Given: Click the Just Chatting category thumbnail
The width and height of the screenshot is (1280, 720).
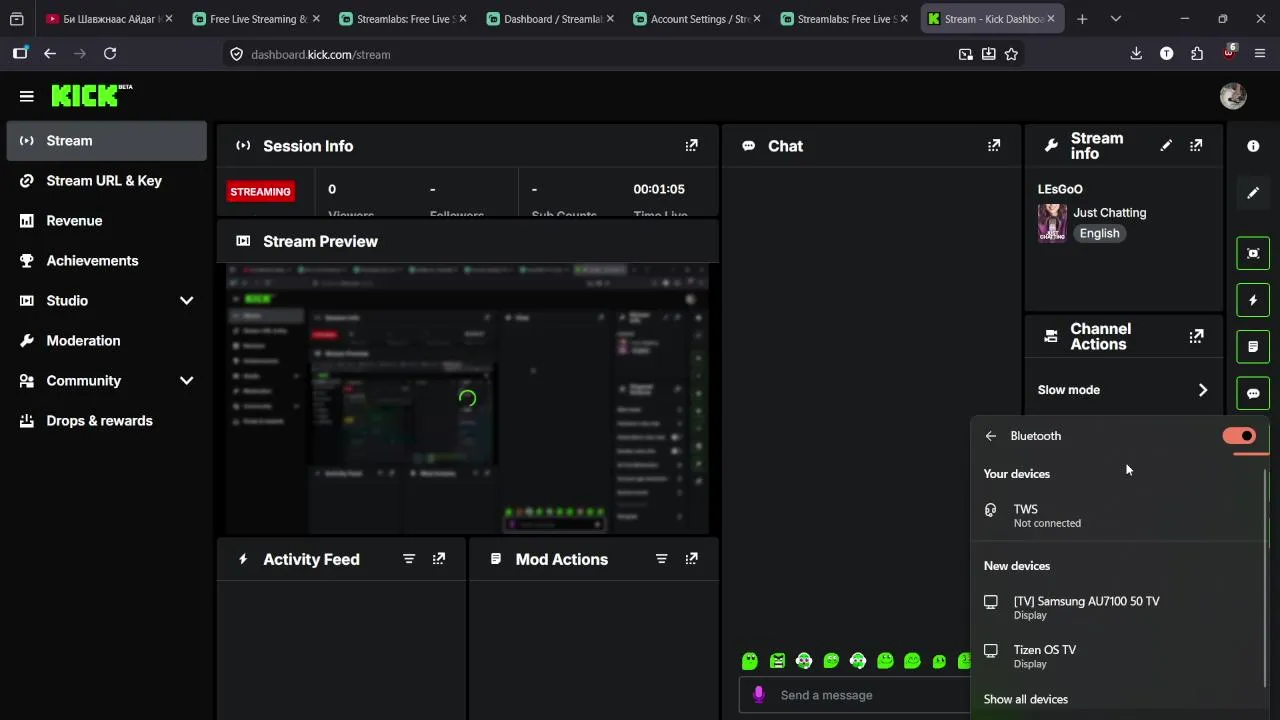Looking at the screenshot, I should coord(1052,223).
